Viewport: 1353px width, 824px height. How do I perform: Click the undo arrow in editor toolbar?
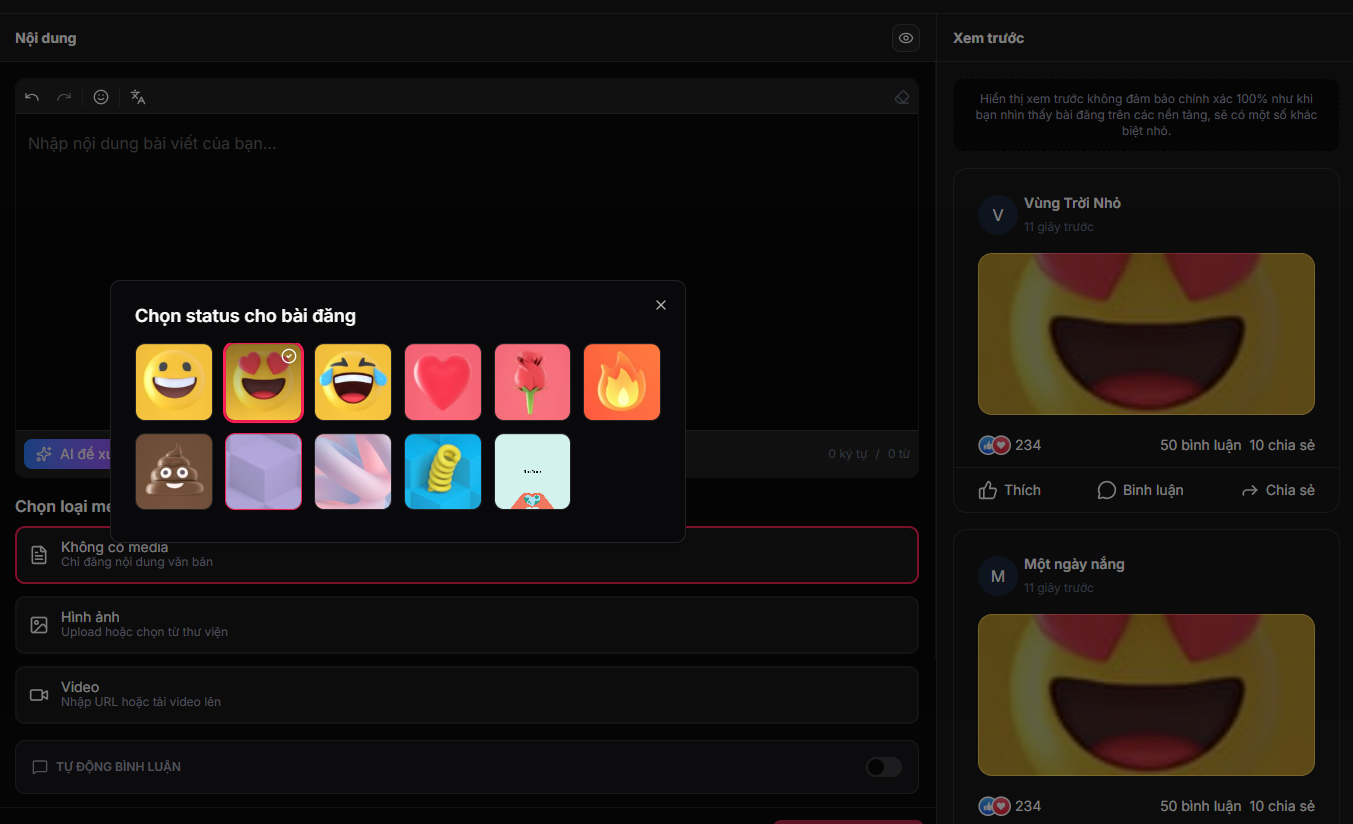(32, 97)
